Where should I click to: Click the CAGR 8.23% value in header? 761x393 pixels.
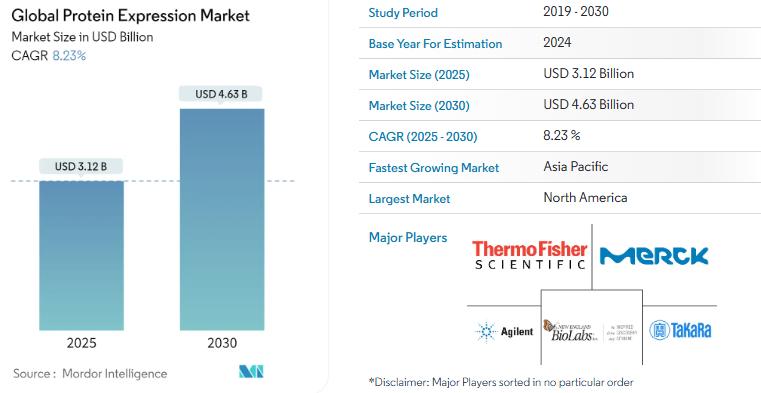(69, 56)
